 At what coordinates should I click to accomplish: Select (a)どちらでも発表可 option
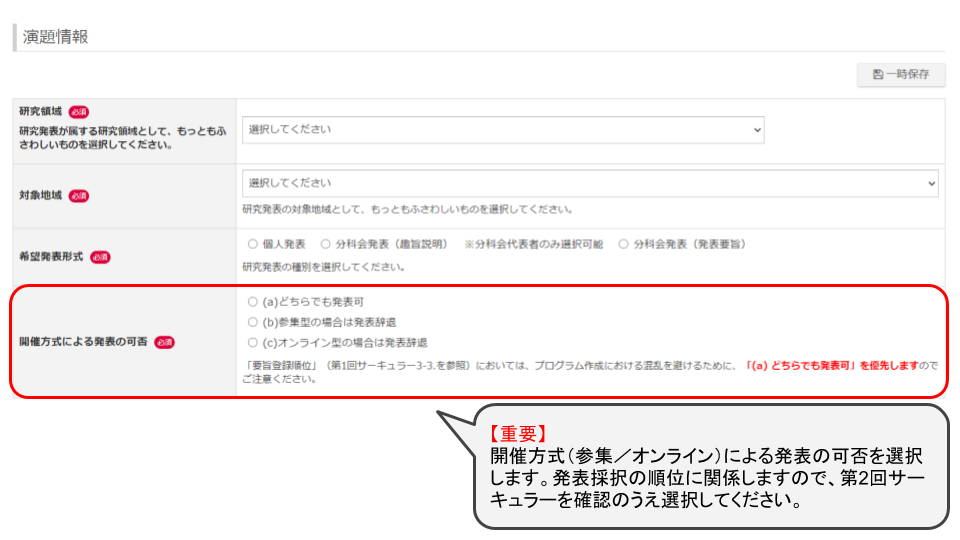click(x=253, y=301)
